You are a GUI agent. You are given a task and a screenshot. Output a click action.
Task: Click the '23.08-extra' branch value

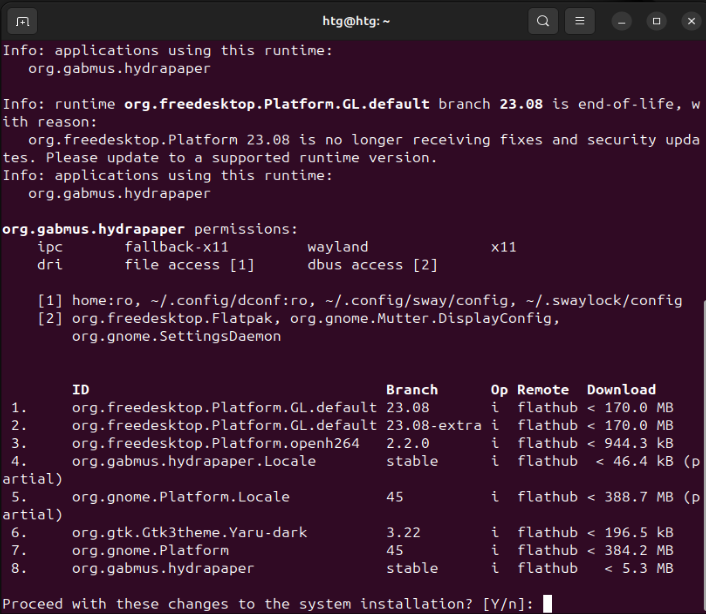pyautogui.click(x=434, y=425)
